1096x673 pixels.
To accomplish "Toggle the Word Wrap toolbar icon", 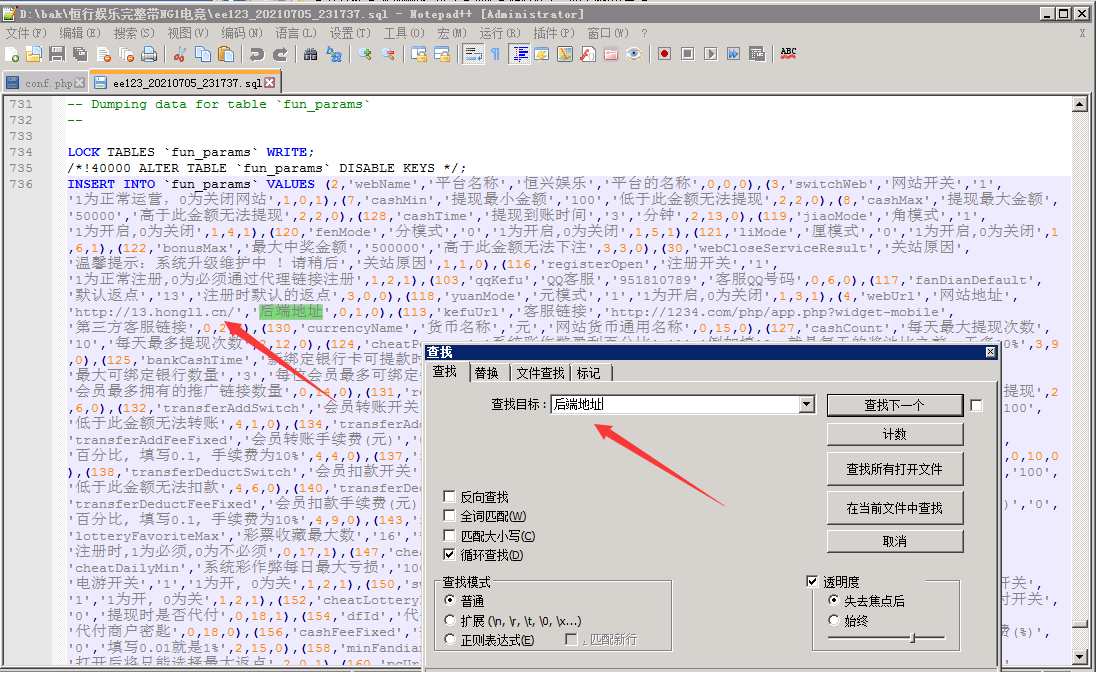I will [x=473, y=55].
